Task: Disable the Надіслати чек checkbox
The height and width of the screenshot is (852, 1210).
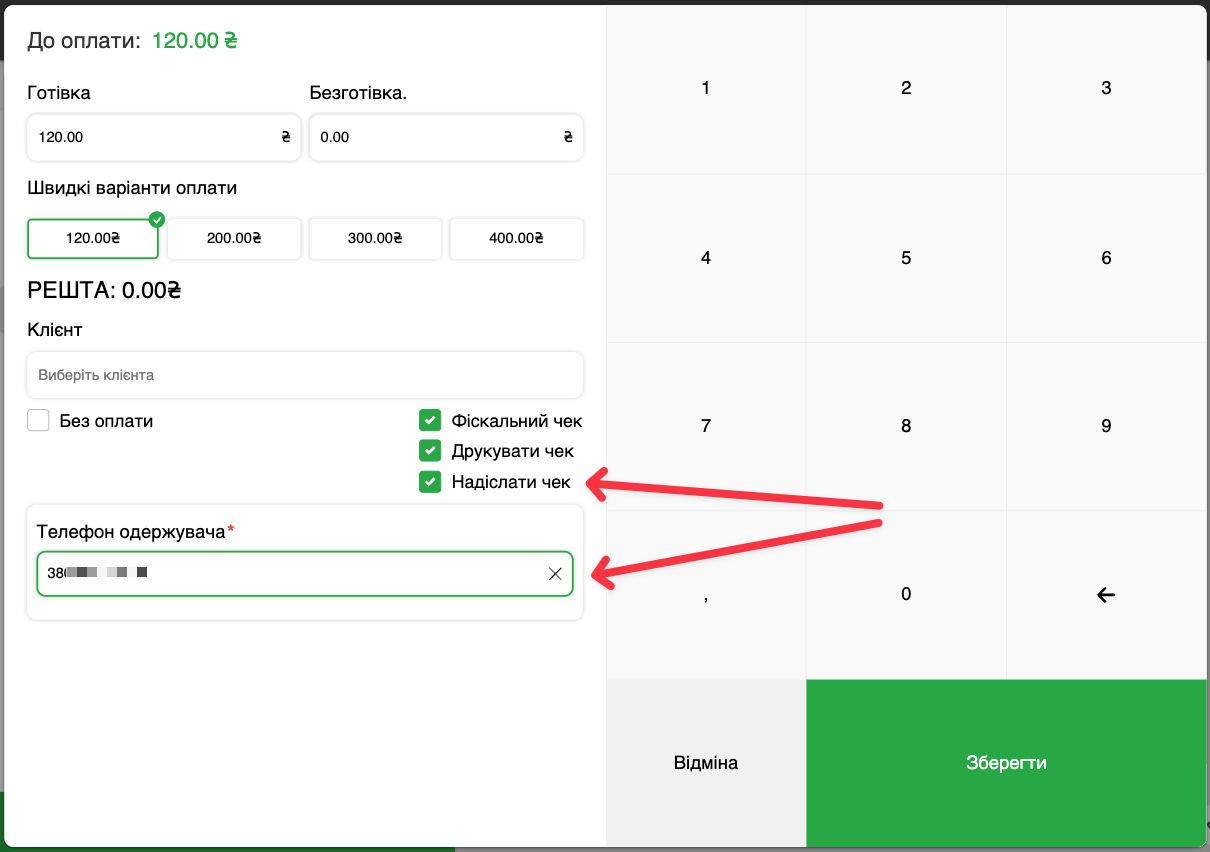Action: [x=430, y=482]
